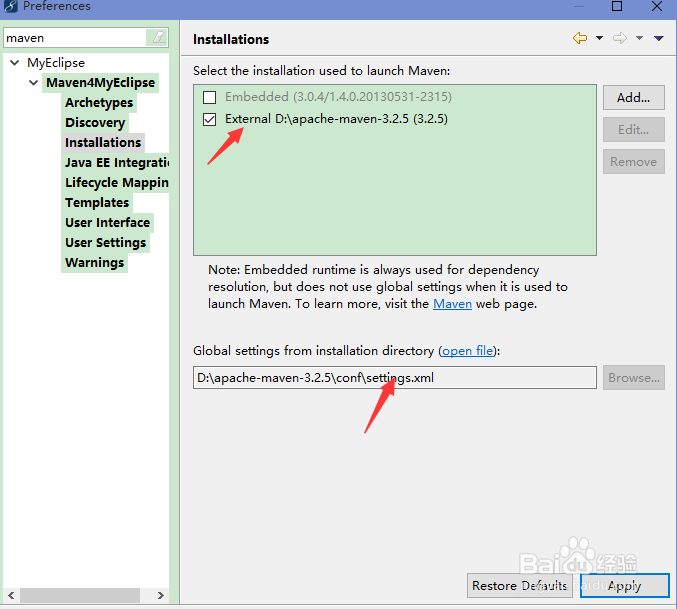Close the Preferences window
Image resolution: width=677 pixels, height=609 pixels.
[x=657, y=6]
